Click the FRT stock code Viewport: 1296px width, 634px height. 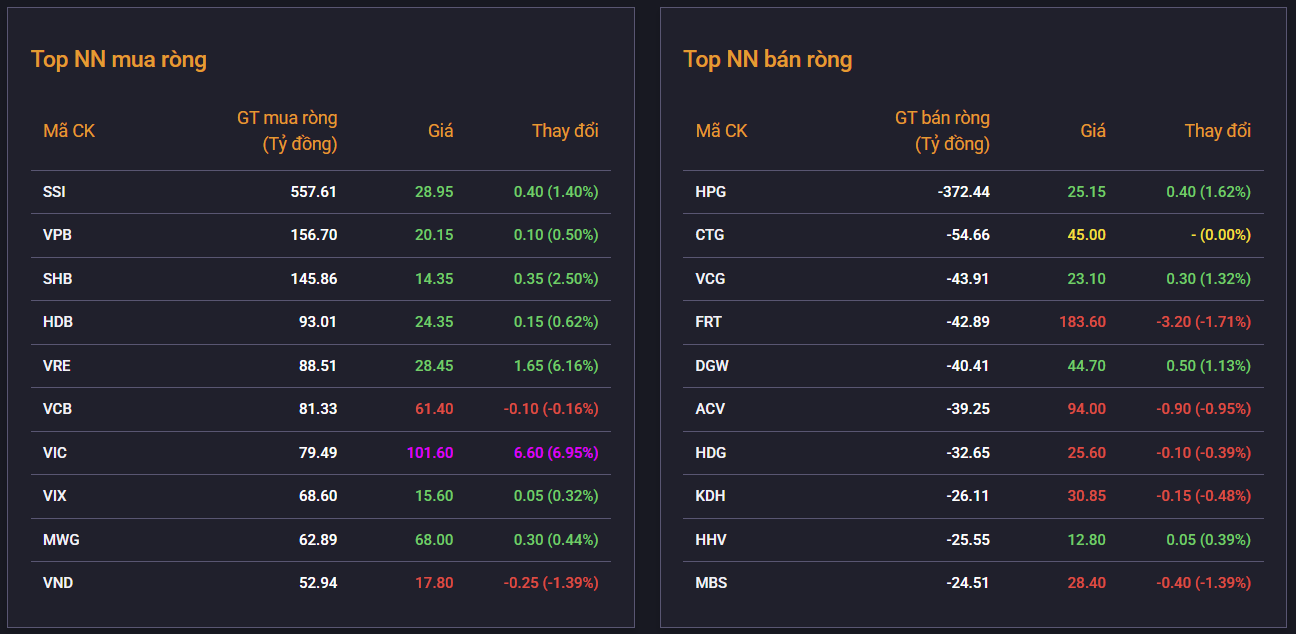coord(708,322)
